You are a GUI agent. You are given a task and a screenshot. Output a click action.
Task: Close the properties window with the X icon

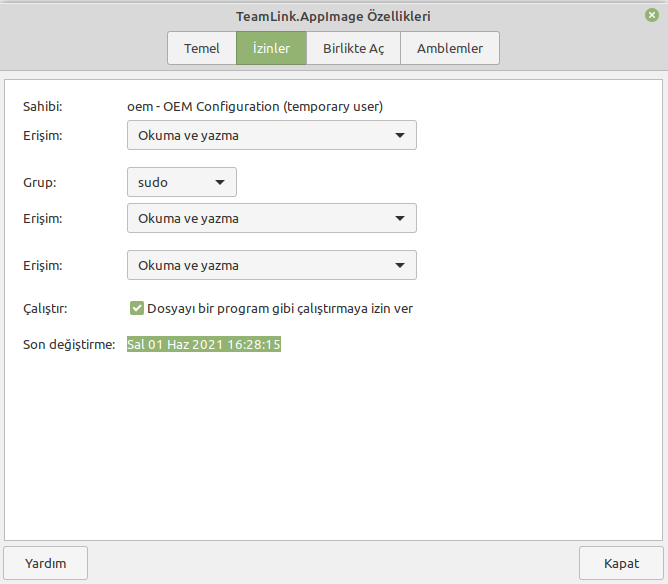click(652, 15)
